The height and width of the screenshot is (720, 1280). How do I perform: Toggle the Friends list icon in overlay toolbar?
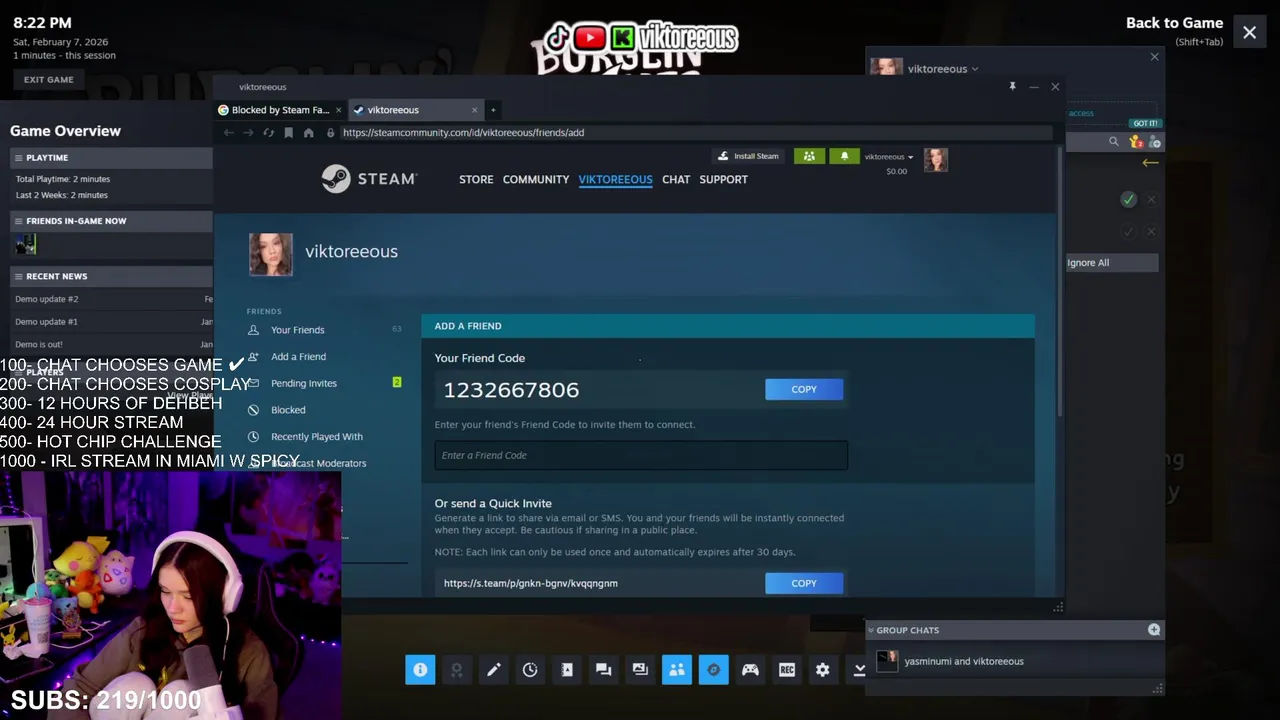(x=677, y=670)
